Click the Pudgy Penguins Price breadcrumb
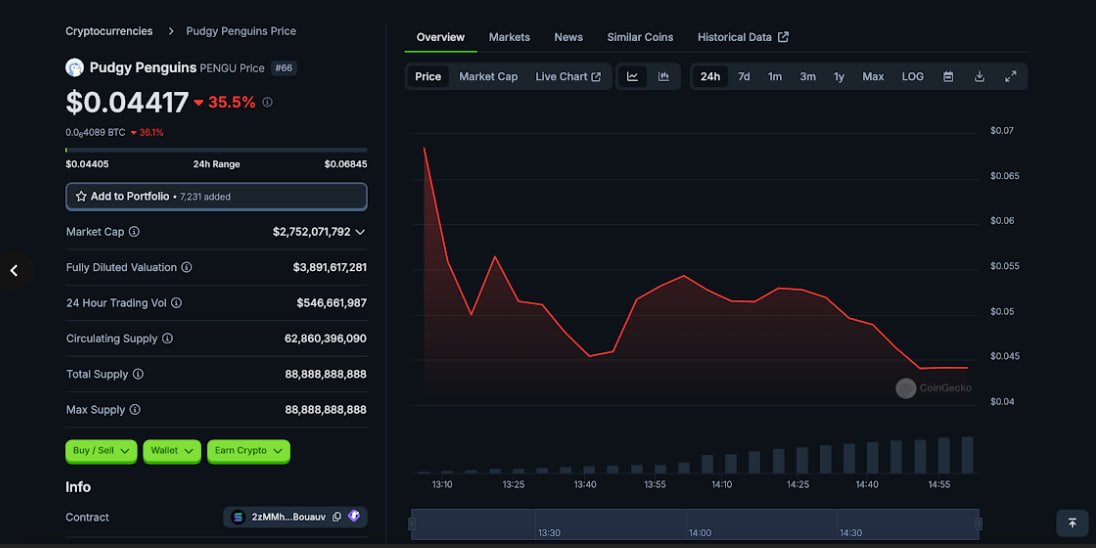Viewport: 1096px width, 548px height. 241,31
